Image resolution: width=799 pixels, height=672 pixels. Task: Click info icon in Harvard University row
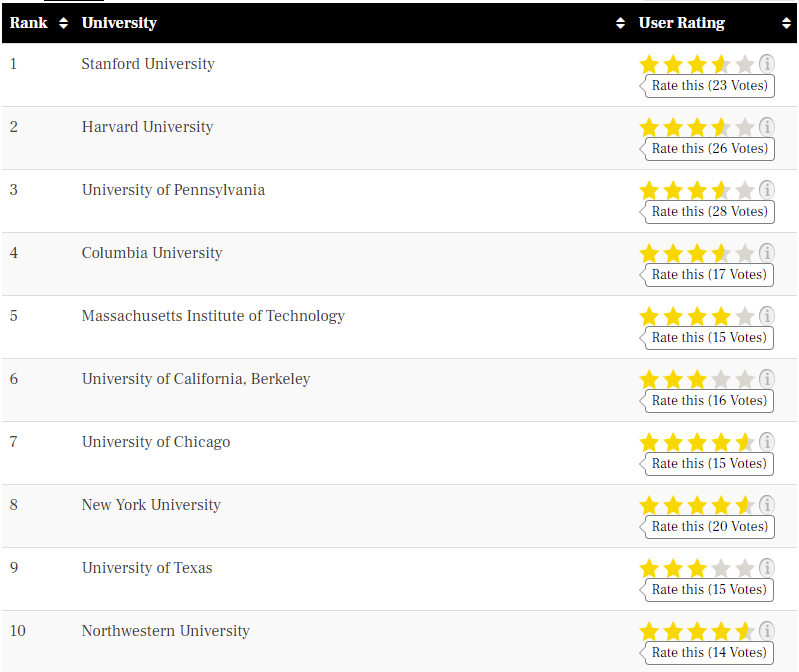tap(767, 127)
